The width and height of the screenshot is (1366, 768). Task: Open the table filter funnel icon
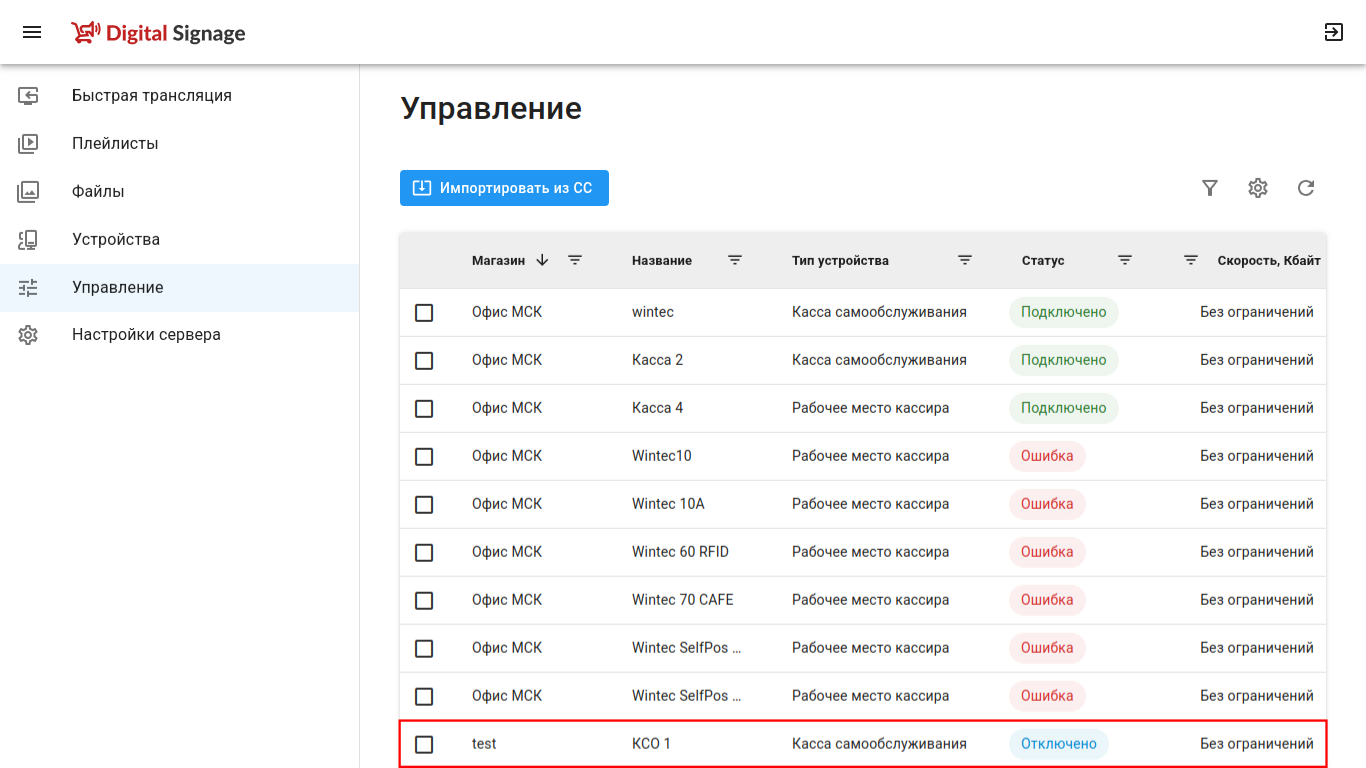[1210, 188]
